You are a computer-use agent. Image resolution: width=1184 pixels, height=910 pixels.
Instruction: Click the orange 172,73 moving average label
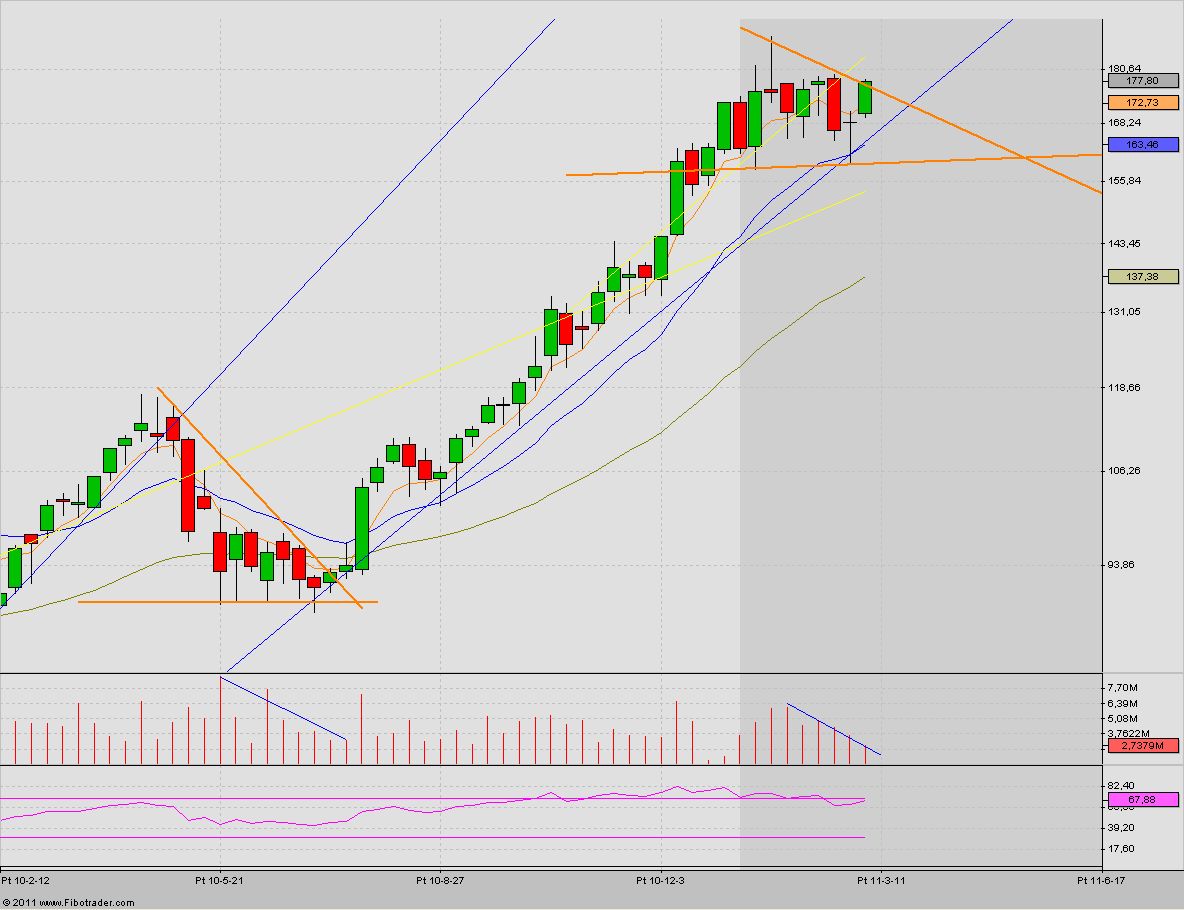(1142, 103)
